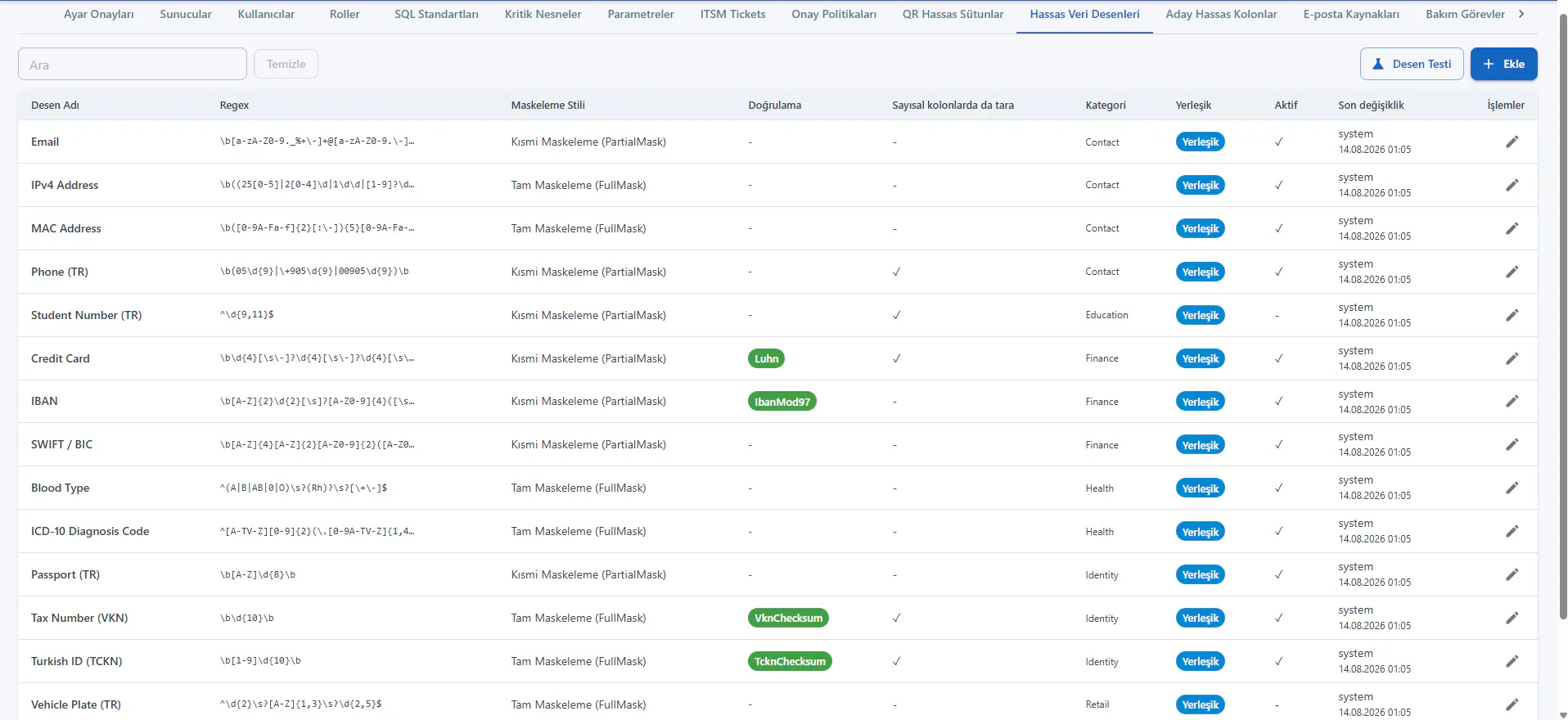
Task: Click the Student Number regex ^\d{9,11}$
Action: pos(247,314)
